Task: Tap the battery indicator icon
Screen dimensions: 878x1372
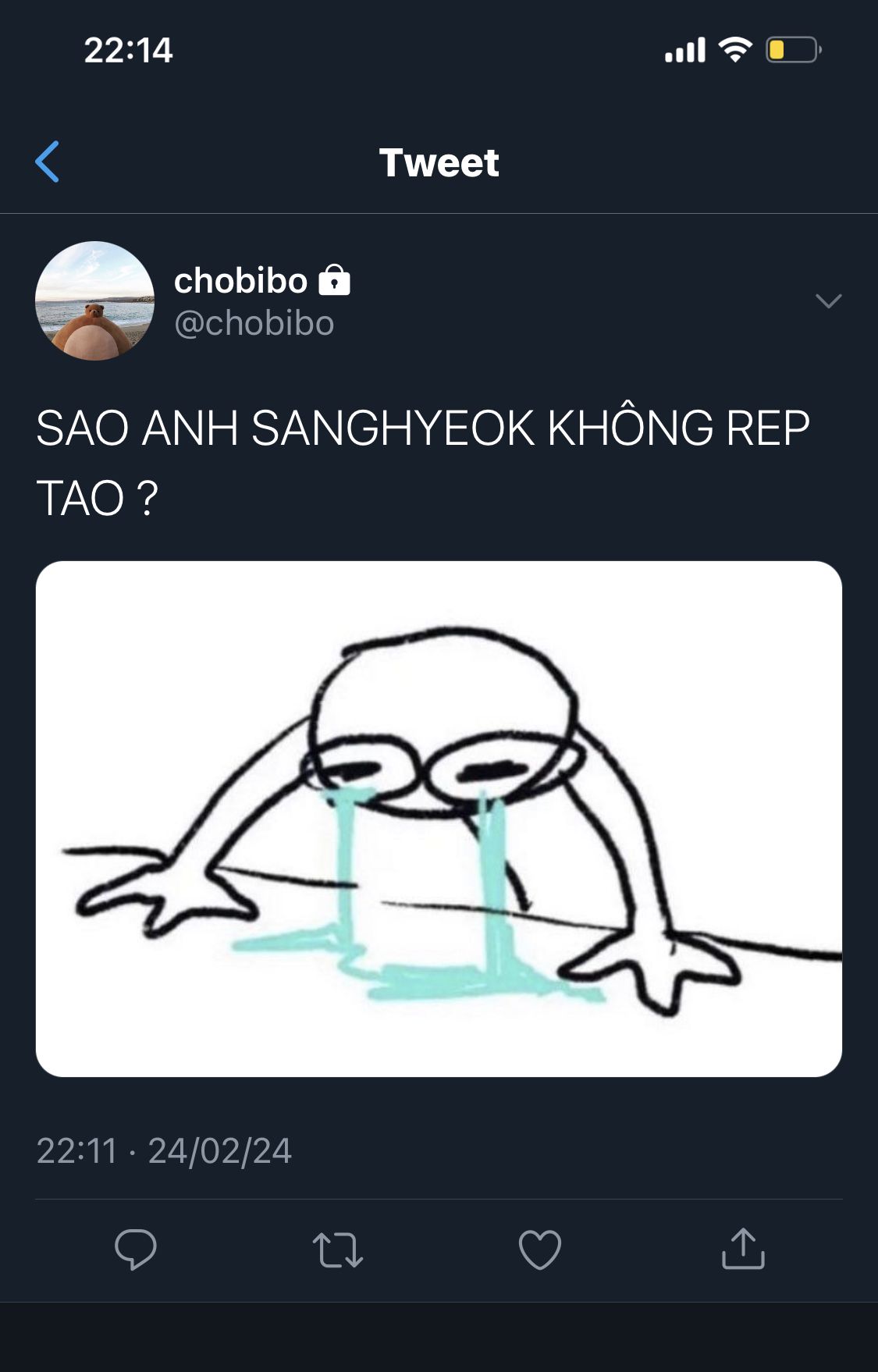Action: (x=793, y=50)
